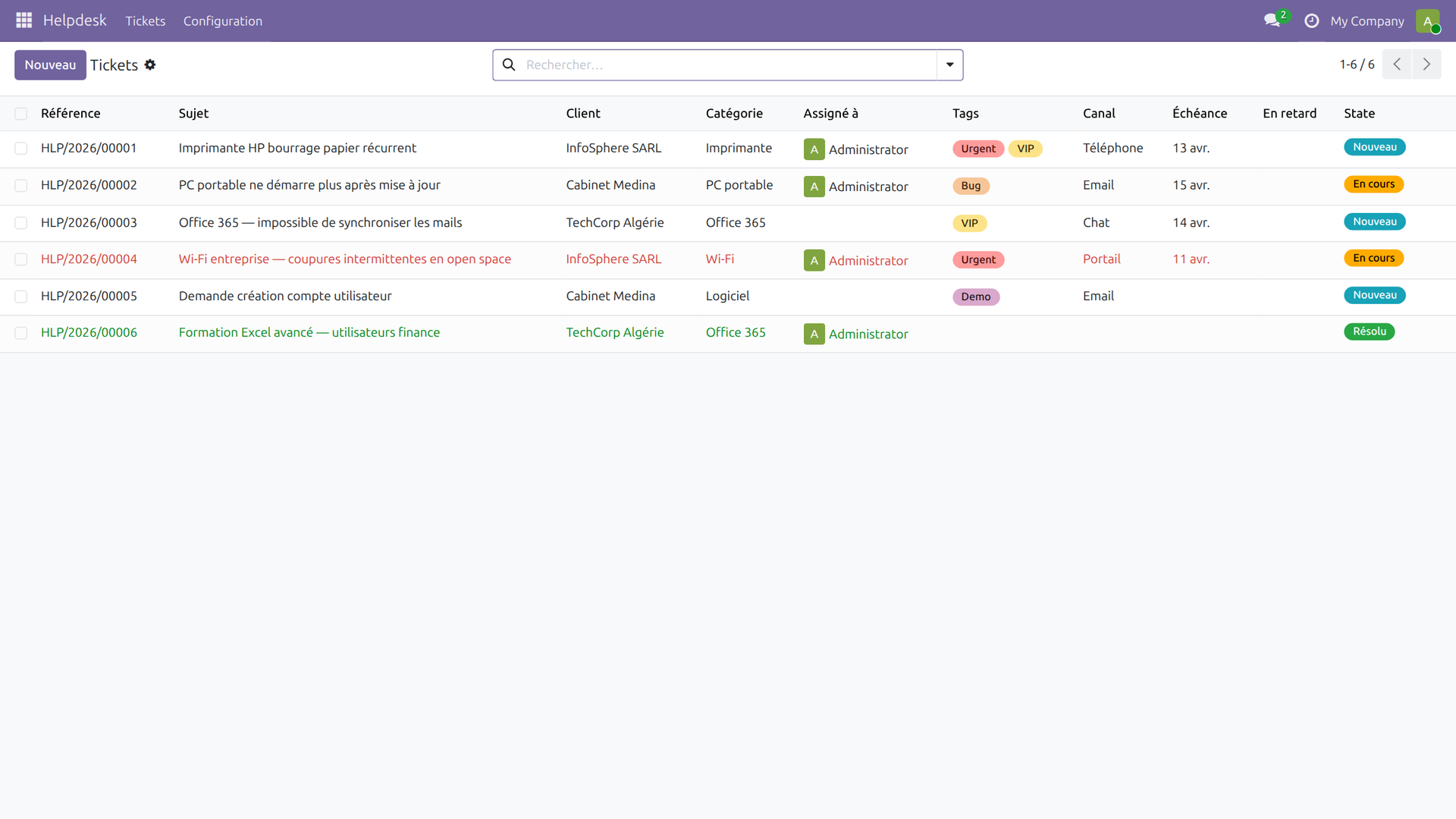The width and height of the screenshot is (1456, 819).
Task: Open the activities clock icon
Action: point(1311,20)
